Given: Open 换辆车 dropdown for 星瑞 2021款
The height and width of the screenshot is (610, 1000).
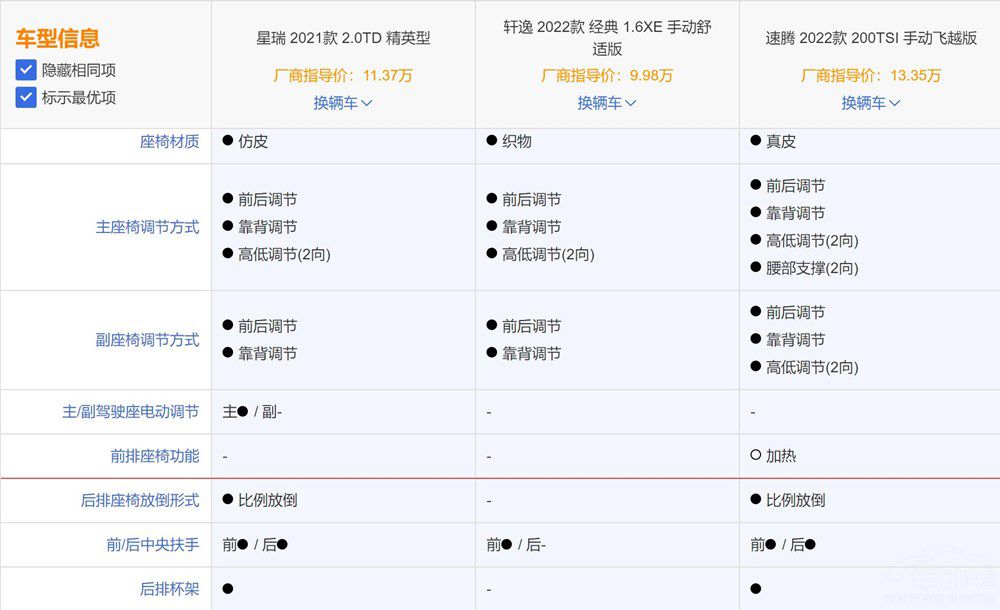Looking at the screenshot, I should tap(343, 102).
